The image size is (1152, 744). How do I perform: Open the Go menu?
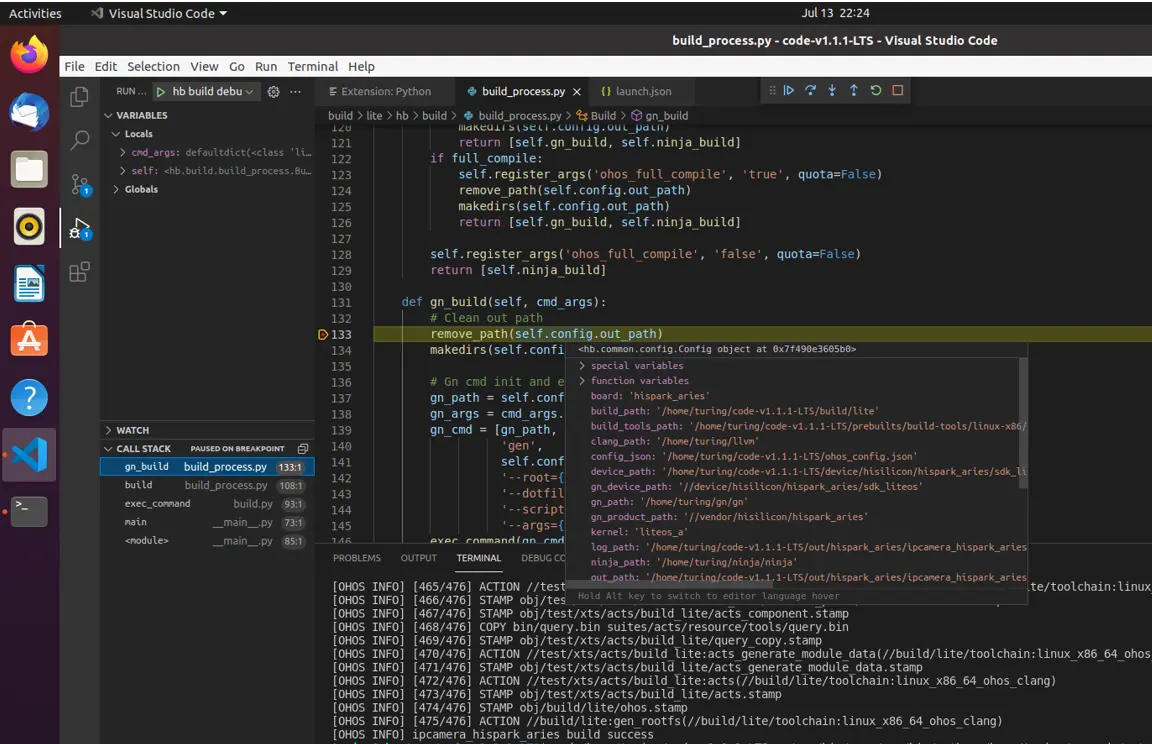[x=237, y=66]
